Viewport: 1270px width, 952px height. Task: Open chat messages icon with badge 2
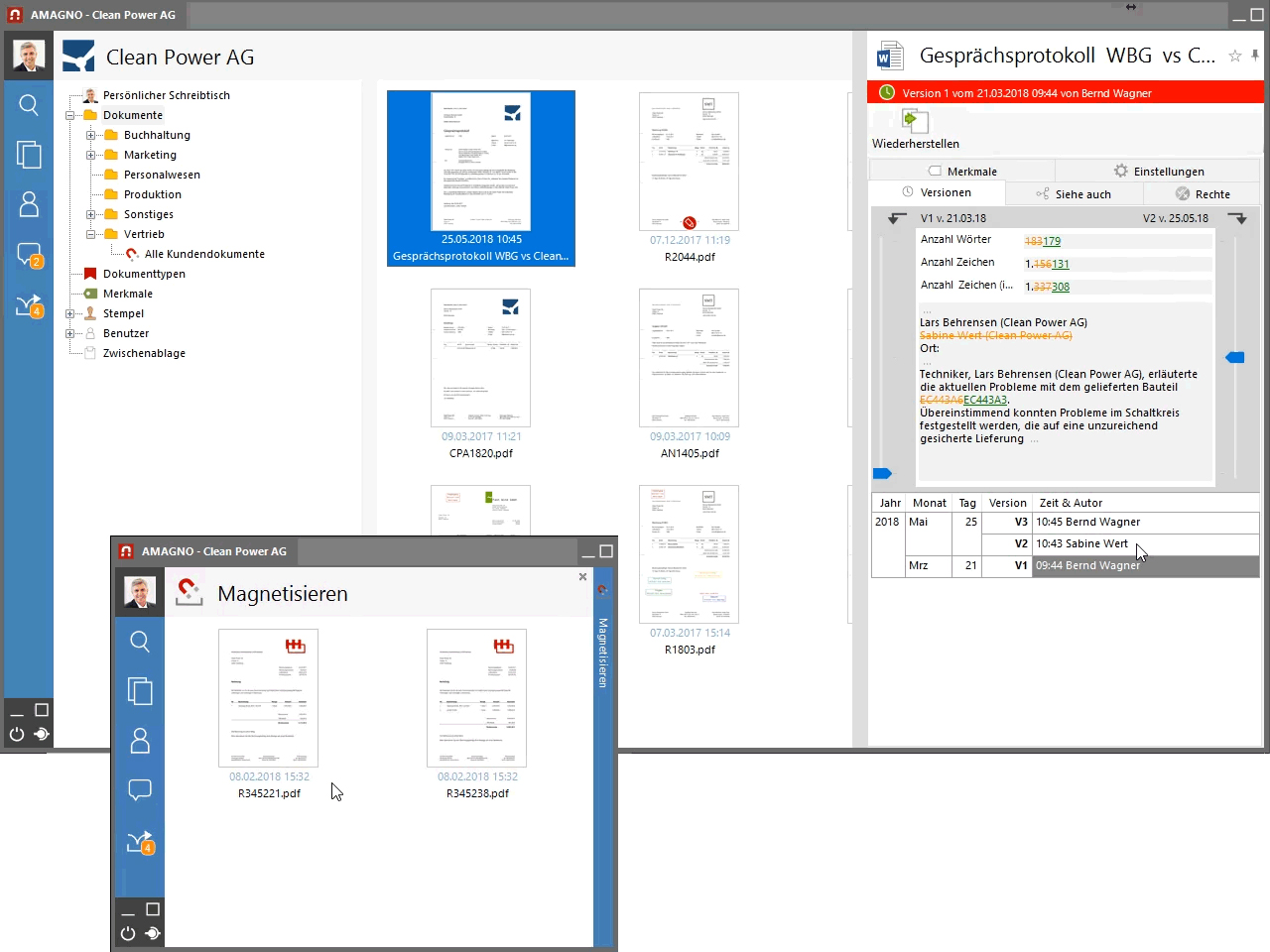[30, 255]
